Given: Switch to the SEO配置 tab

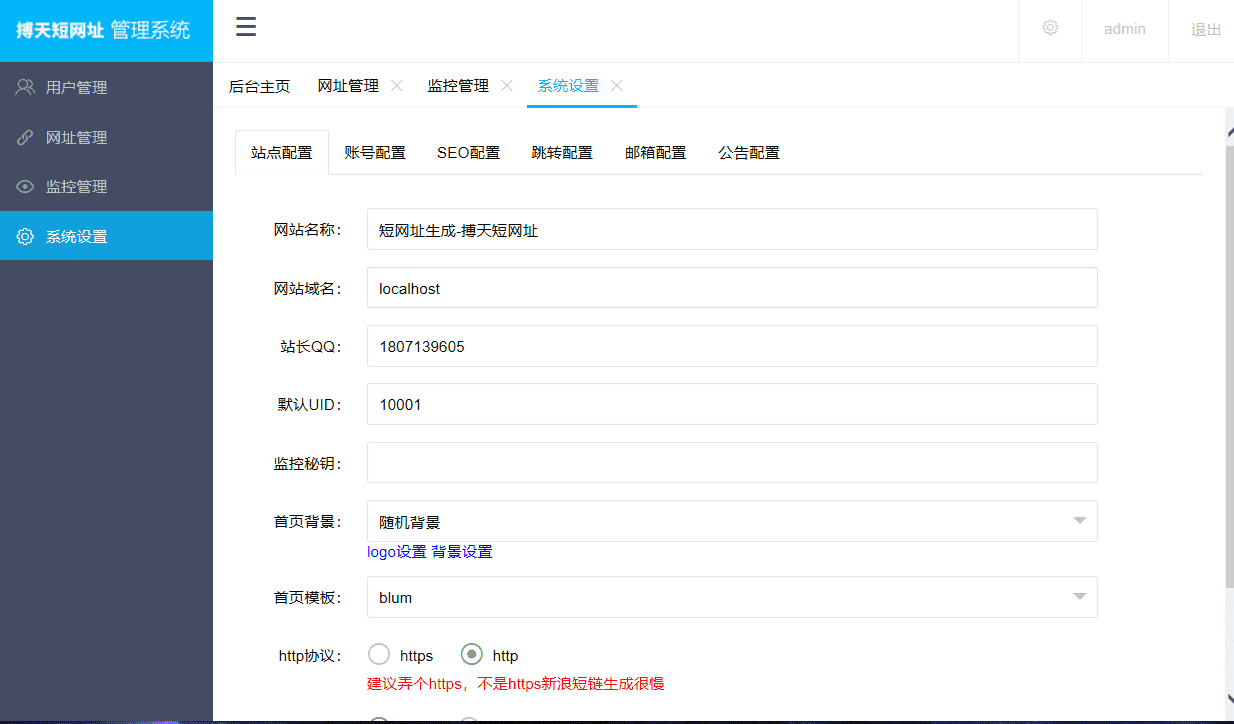Looking at the screenshot, I should click(x=468, y=152).
